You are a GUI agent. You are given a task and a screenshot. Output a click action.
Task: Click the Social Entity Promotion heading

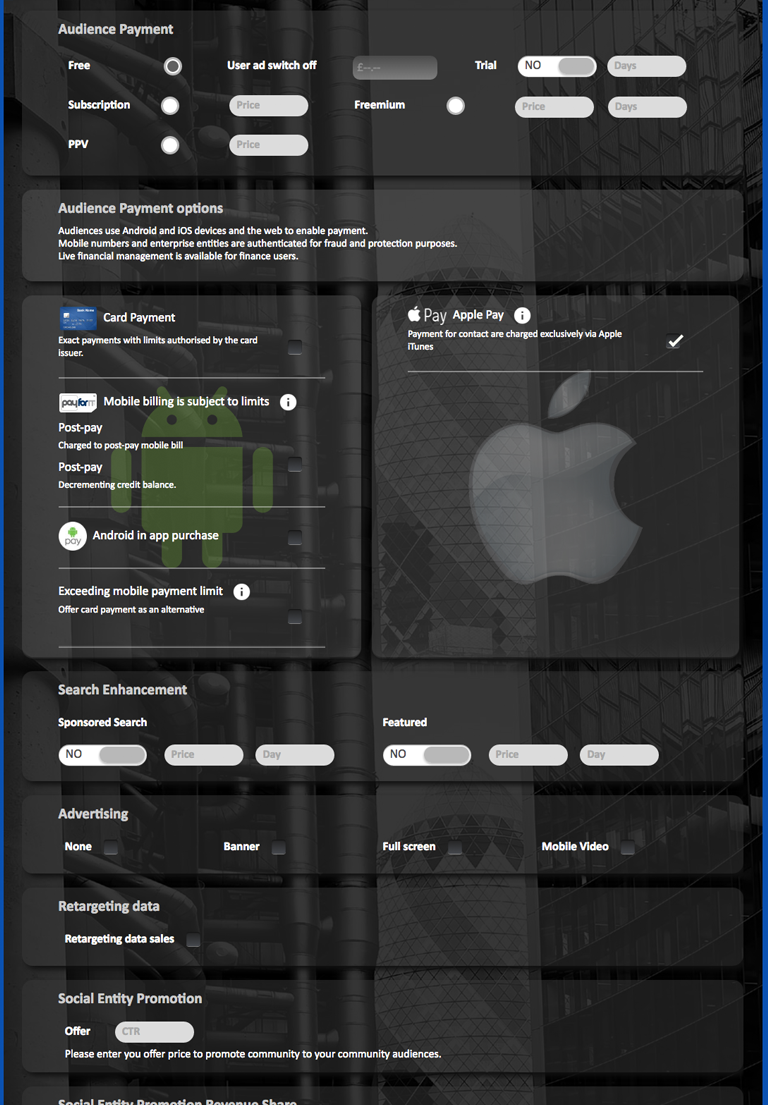coord(130,999)
